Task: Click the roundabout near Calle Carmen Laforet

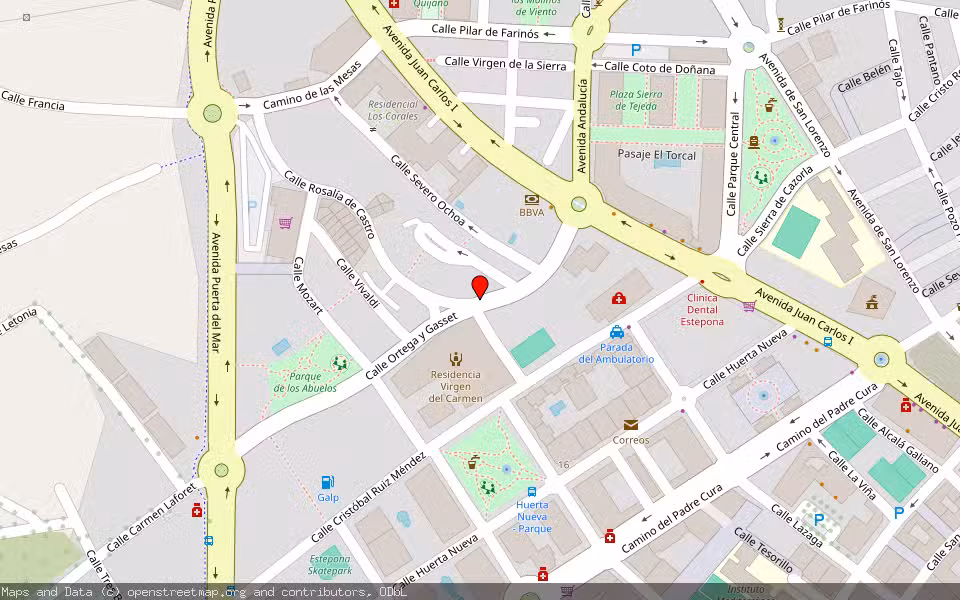Action: click(222, 470)
